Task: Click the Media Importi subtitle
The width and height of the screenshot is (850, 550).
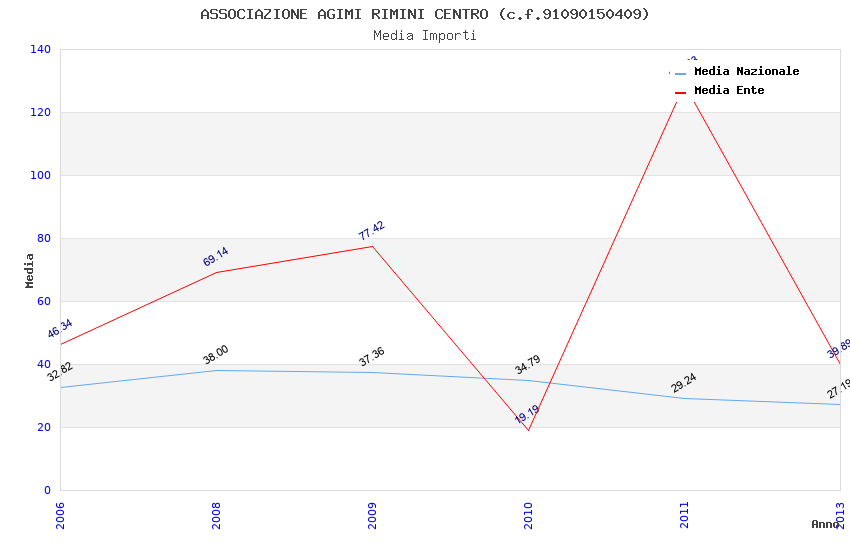Action: tap(425, 36)
